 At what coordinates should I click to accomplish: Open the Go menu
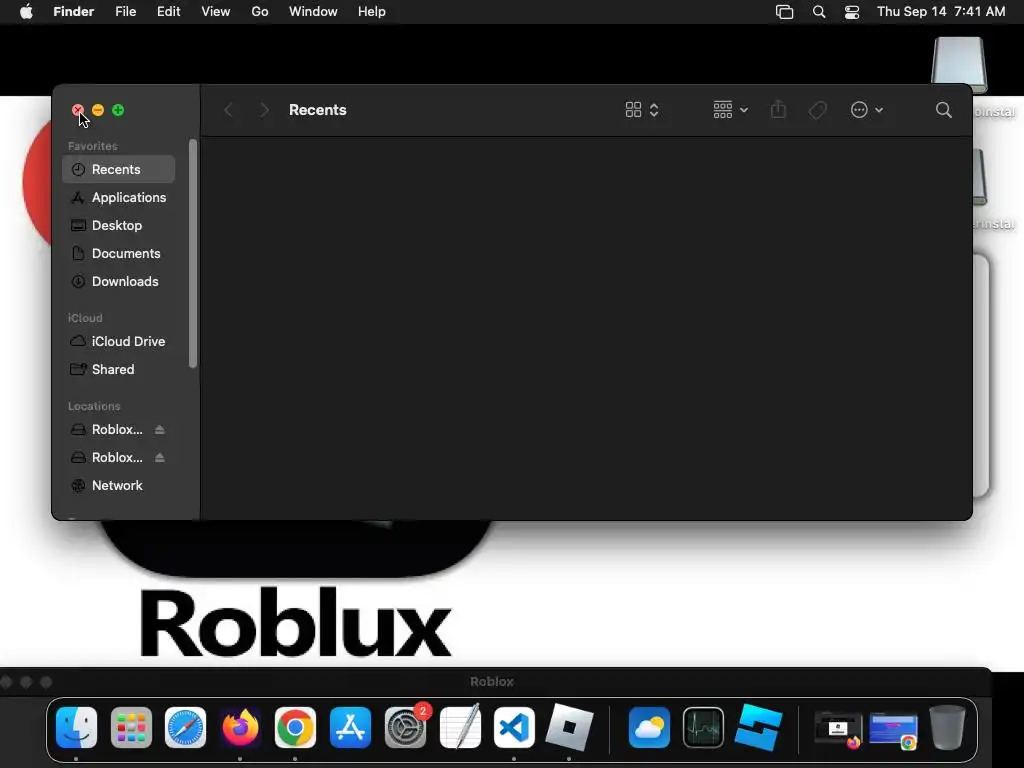coord(260,12)
